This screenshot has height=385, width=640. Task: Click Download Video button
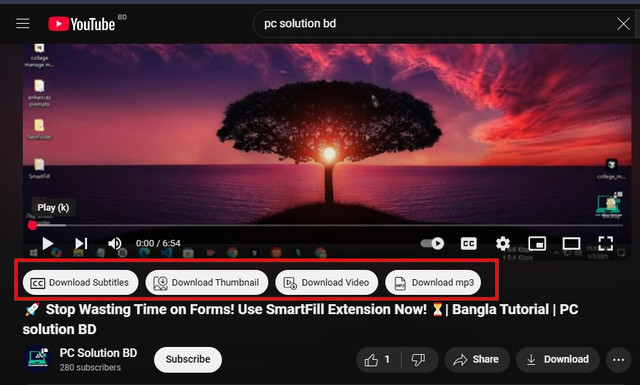pyautogui.click(x=327, y=283)
